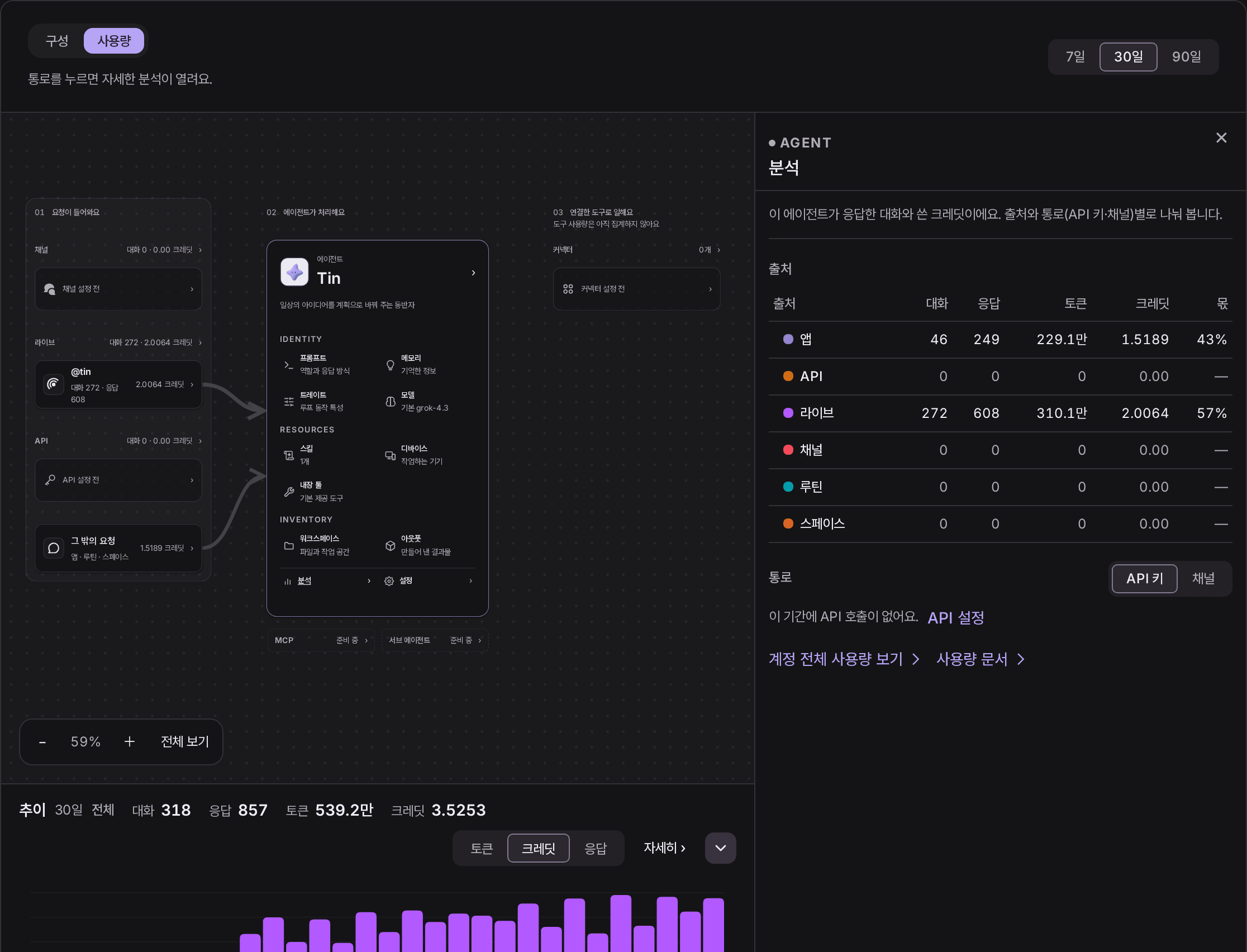Switch chart metric to 토큰

[482, 848]
